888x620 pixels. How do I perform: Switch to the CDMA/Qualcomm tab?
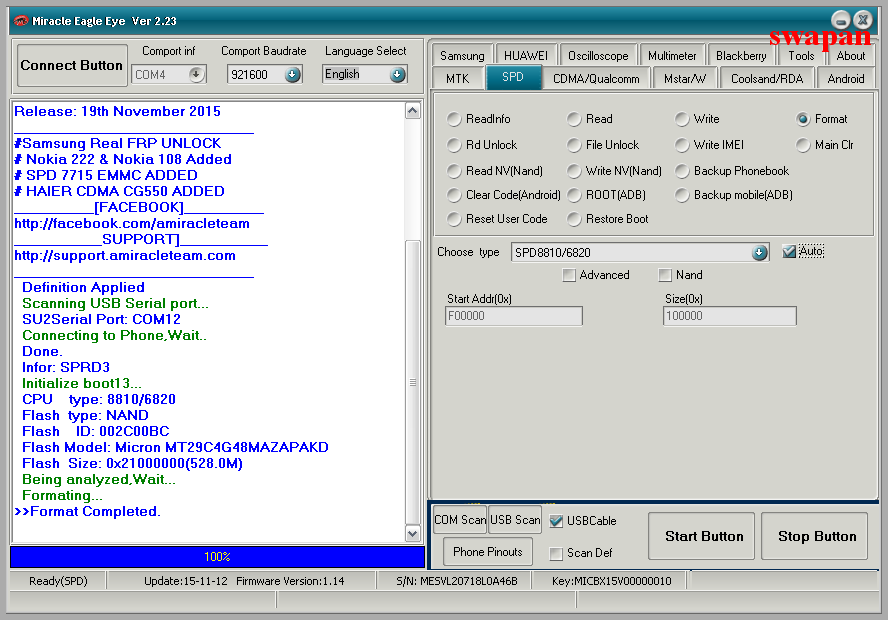click(x=596, y=79)
